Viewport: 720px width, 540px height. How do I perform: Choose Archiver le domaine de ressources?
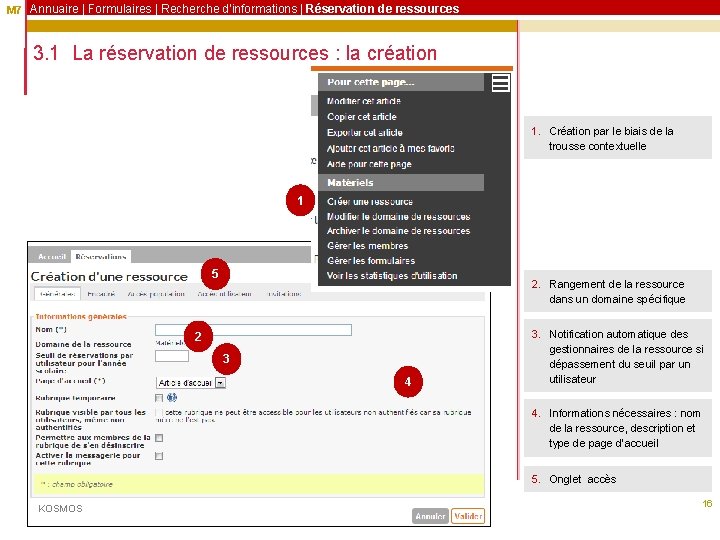click(x=398, y=231)
